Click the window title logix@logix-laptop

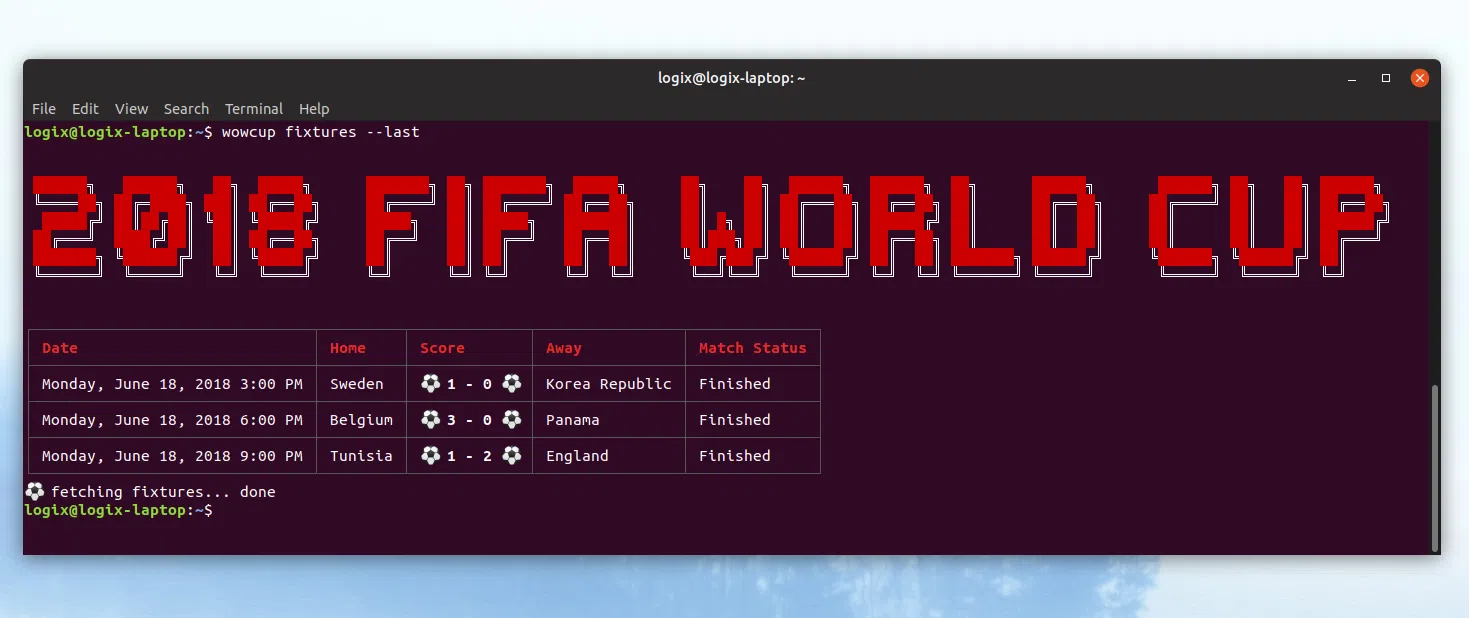coord(732,78)
